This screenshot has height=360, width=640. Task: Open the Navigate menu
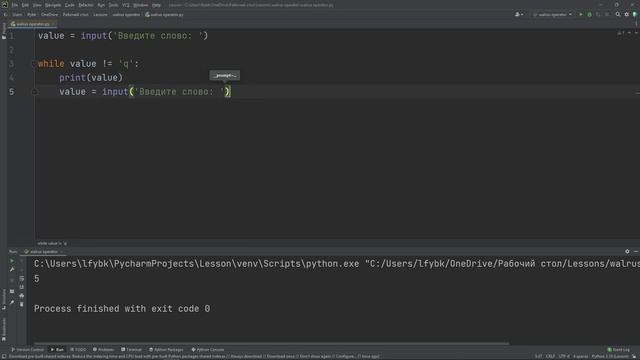click(x=53, y=5)
